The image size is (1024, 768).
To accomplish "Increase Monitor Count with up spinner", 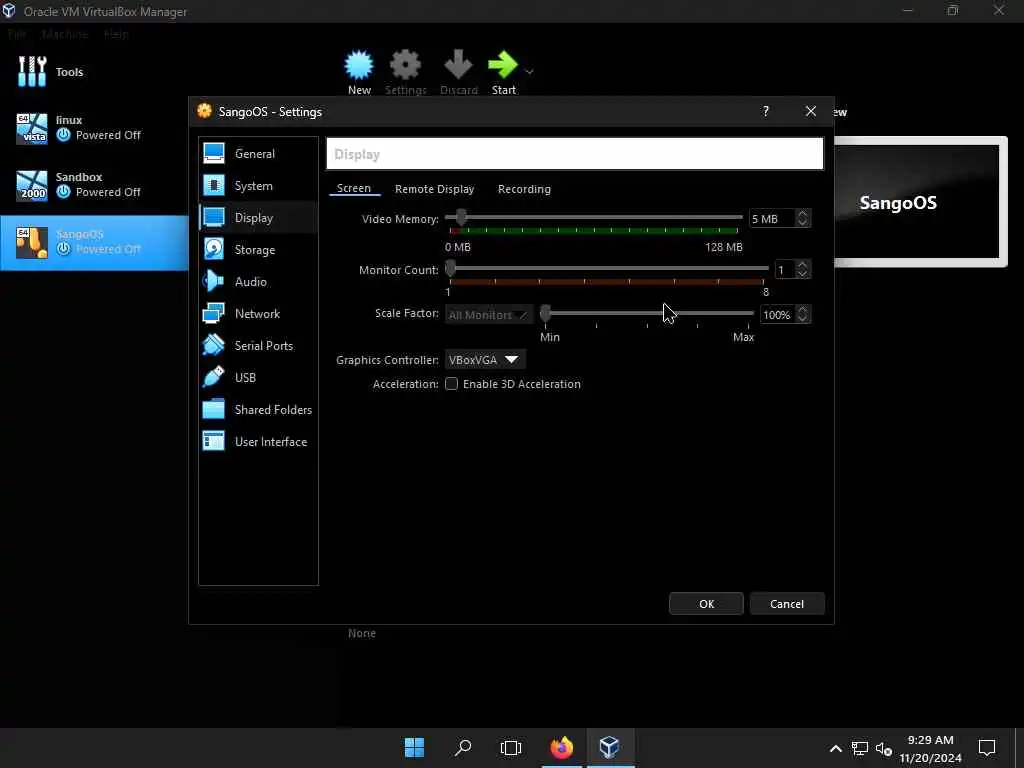I will [x=803, y=264].
